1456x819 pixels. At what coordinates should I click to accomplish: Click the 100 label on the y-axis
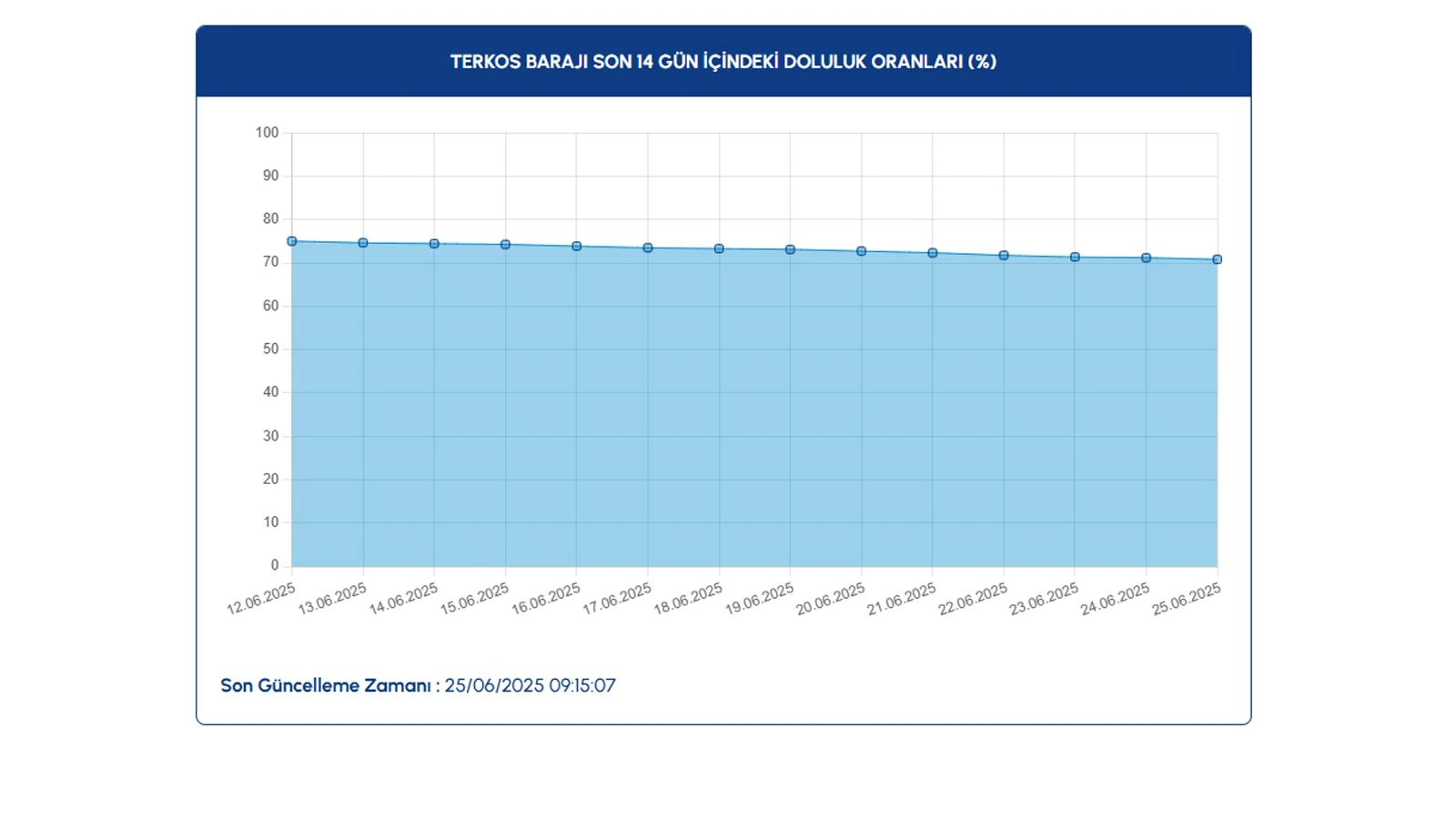point(267,133)
